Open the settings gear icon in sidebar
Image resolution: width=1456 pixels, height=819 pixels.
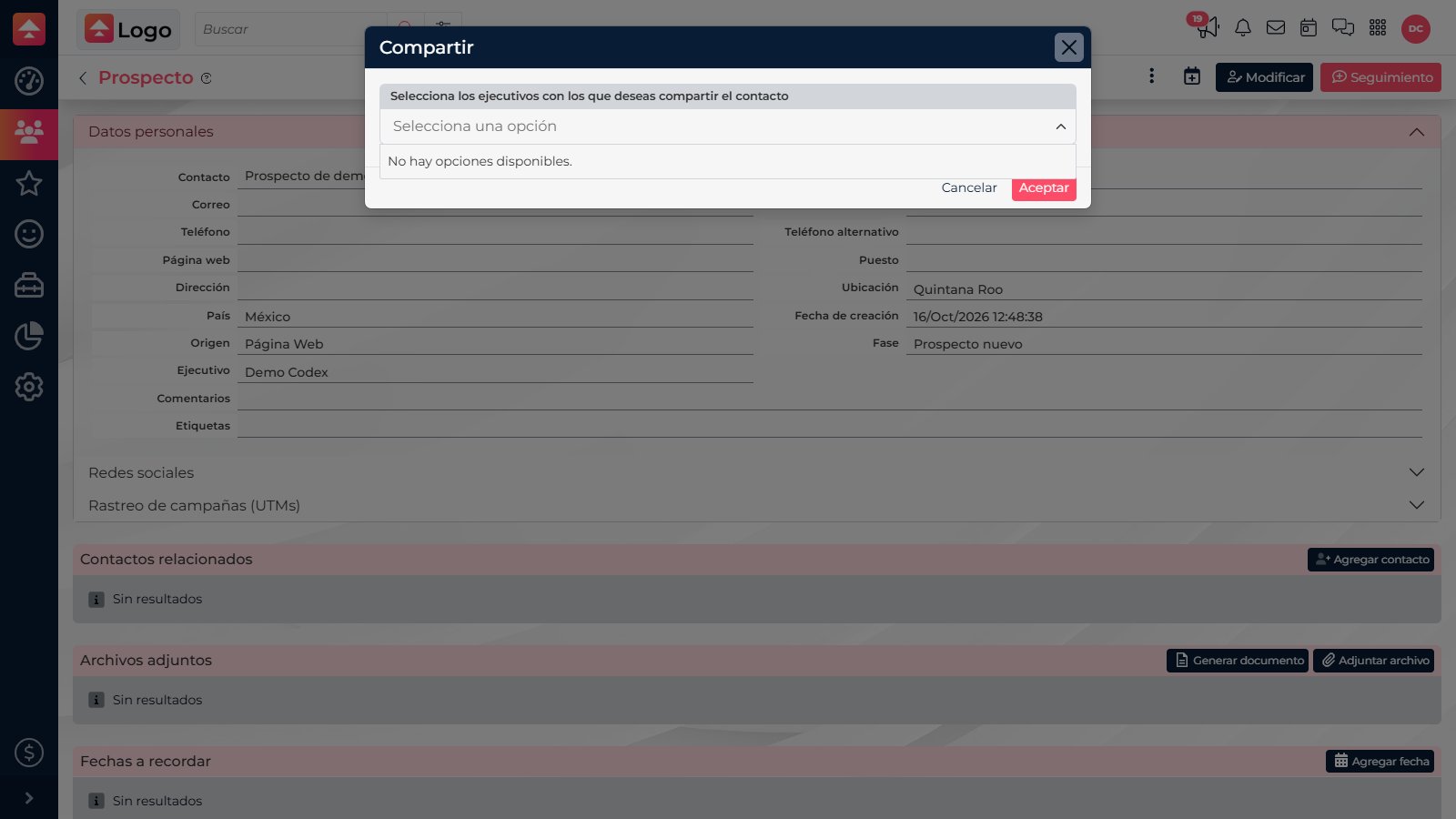coord(29,387)
